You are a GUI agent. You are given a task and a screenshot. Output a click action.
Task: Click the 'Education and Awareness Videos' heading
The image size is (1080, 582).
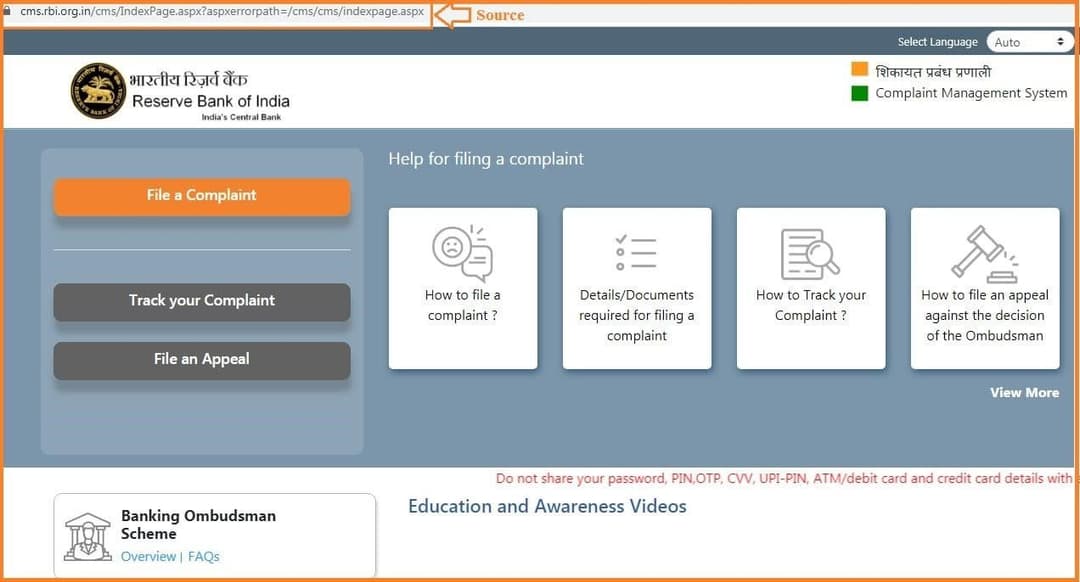tap(547, 506)
